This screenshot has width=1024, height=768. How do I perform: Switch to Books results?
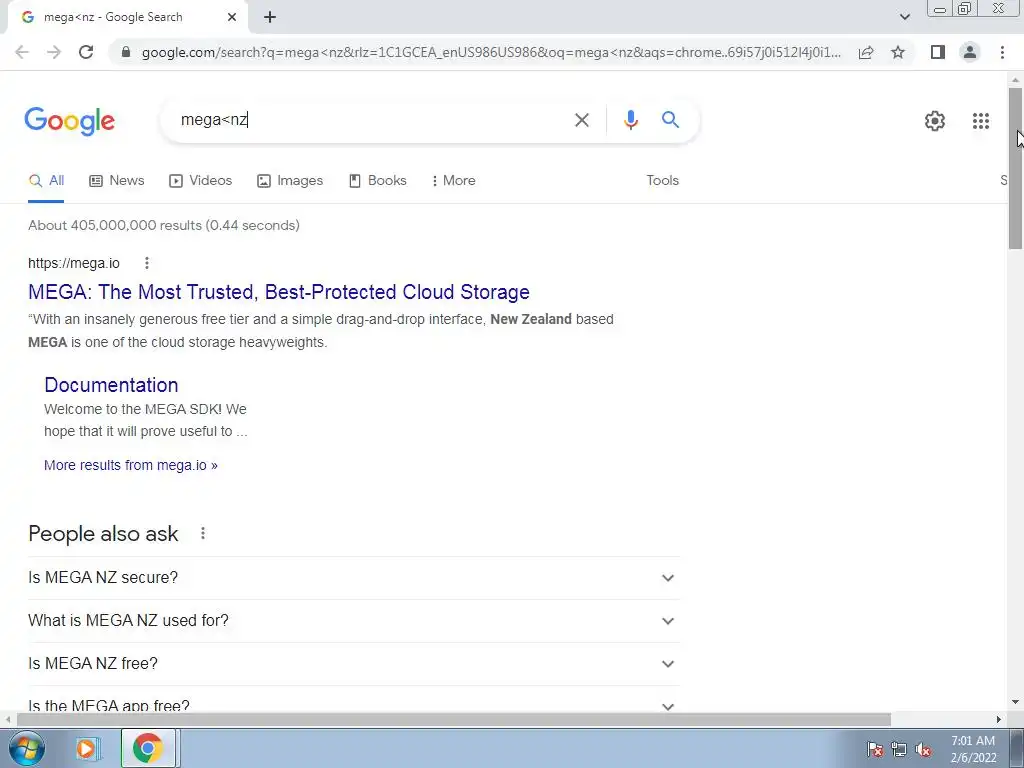coord(377,181)
